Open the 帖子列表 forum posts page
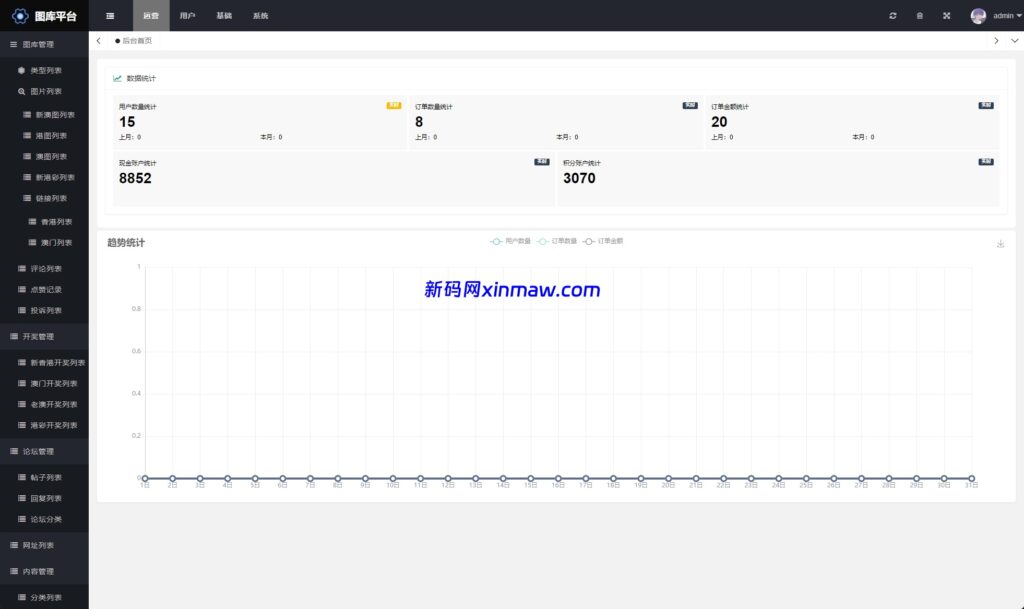Image resolution: width=1024 pixels, height=609 pixels. coord(47,477)
